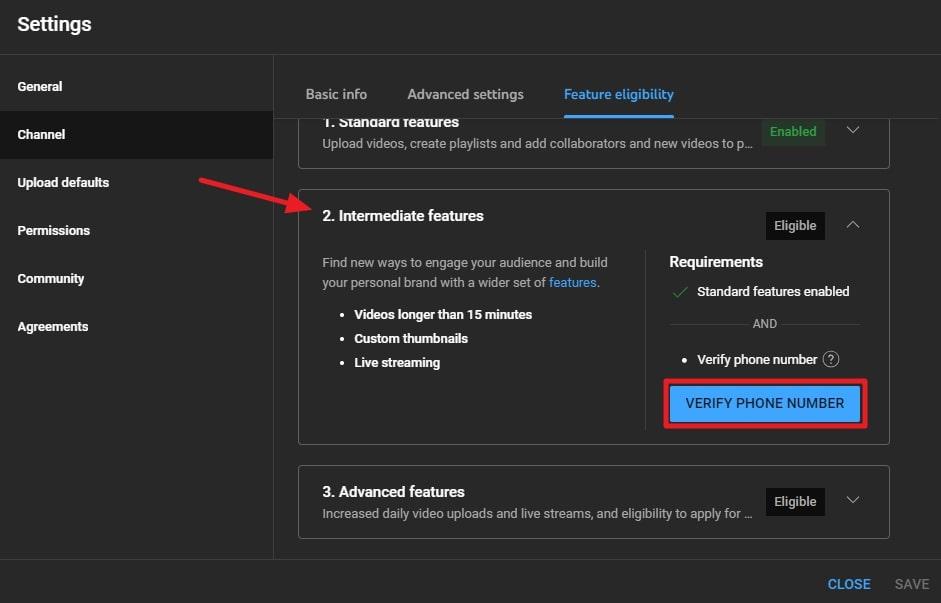The image size is (941, 603).
Task: Expand the Standard features chevron
Action: tap(853, 130)
